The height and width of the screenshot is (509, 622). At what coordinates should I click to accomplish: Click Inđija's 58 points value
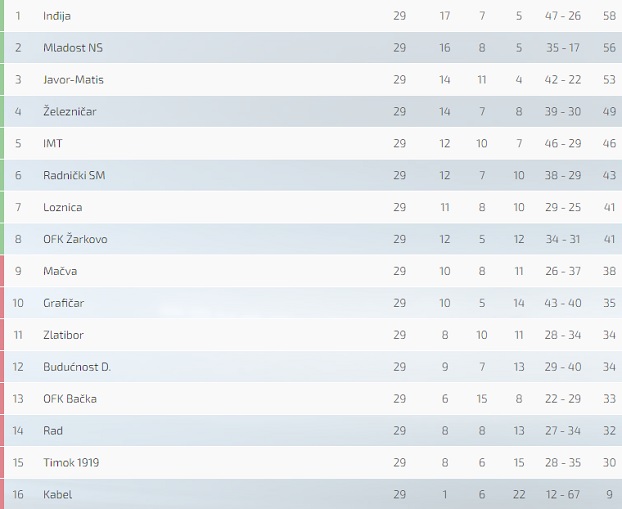pyautogui.click(x=609, y=16)
